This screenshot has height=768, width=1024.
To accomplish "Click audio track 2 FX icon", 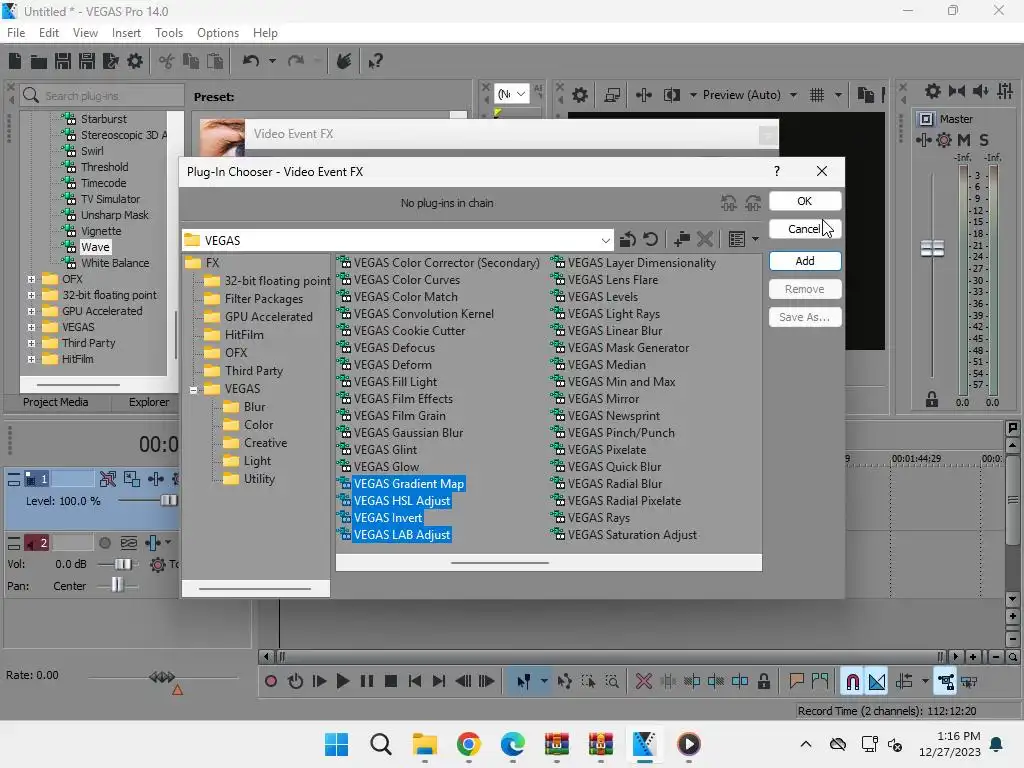I will 157,564.
